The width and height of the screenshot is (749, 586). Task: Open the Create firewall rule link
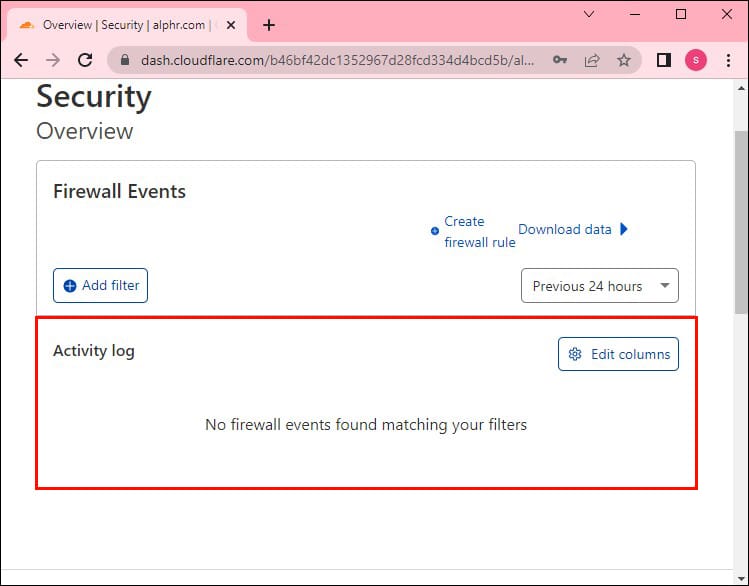(x=479, y=232)
